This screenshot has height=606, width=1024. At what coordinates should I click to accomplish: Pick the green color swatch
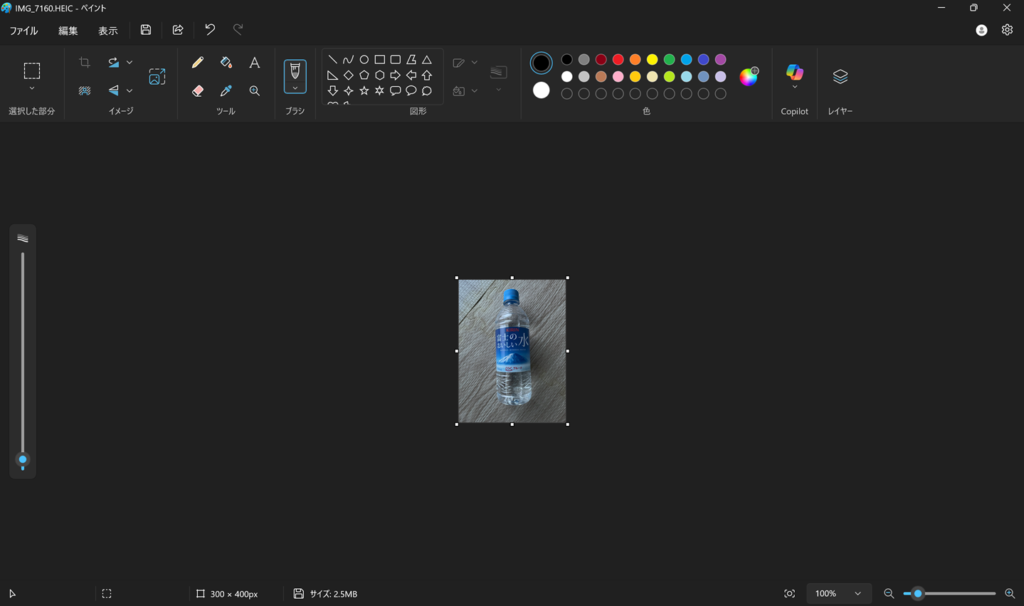pos(669,59)
